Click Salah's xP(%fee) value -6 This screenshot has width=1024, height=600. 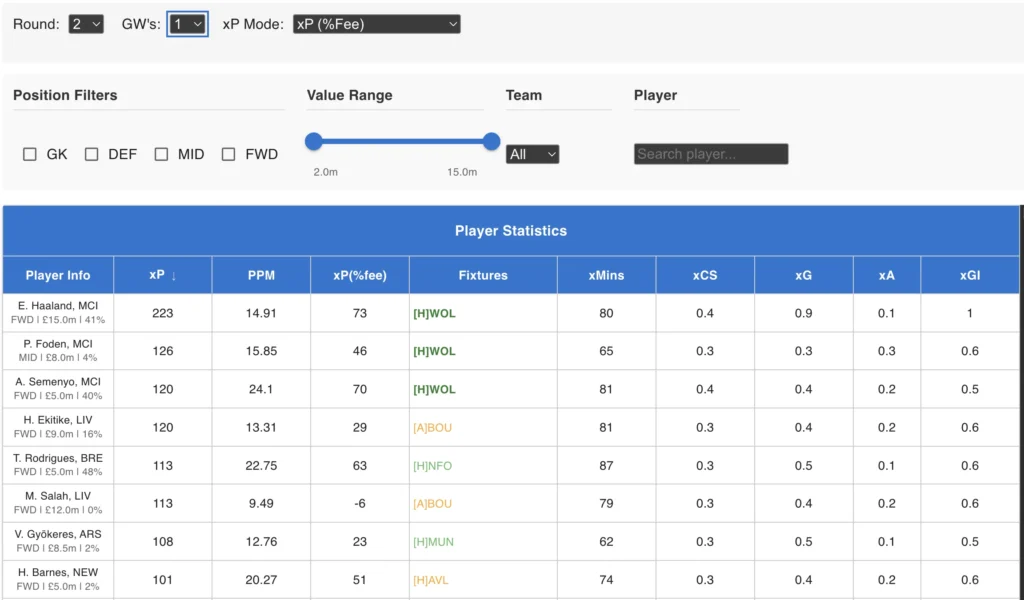[x=360, y=503]
